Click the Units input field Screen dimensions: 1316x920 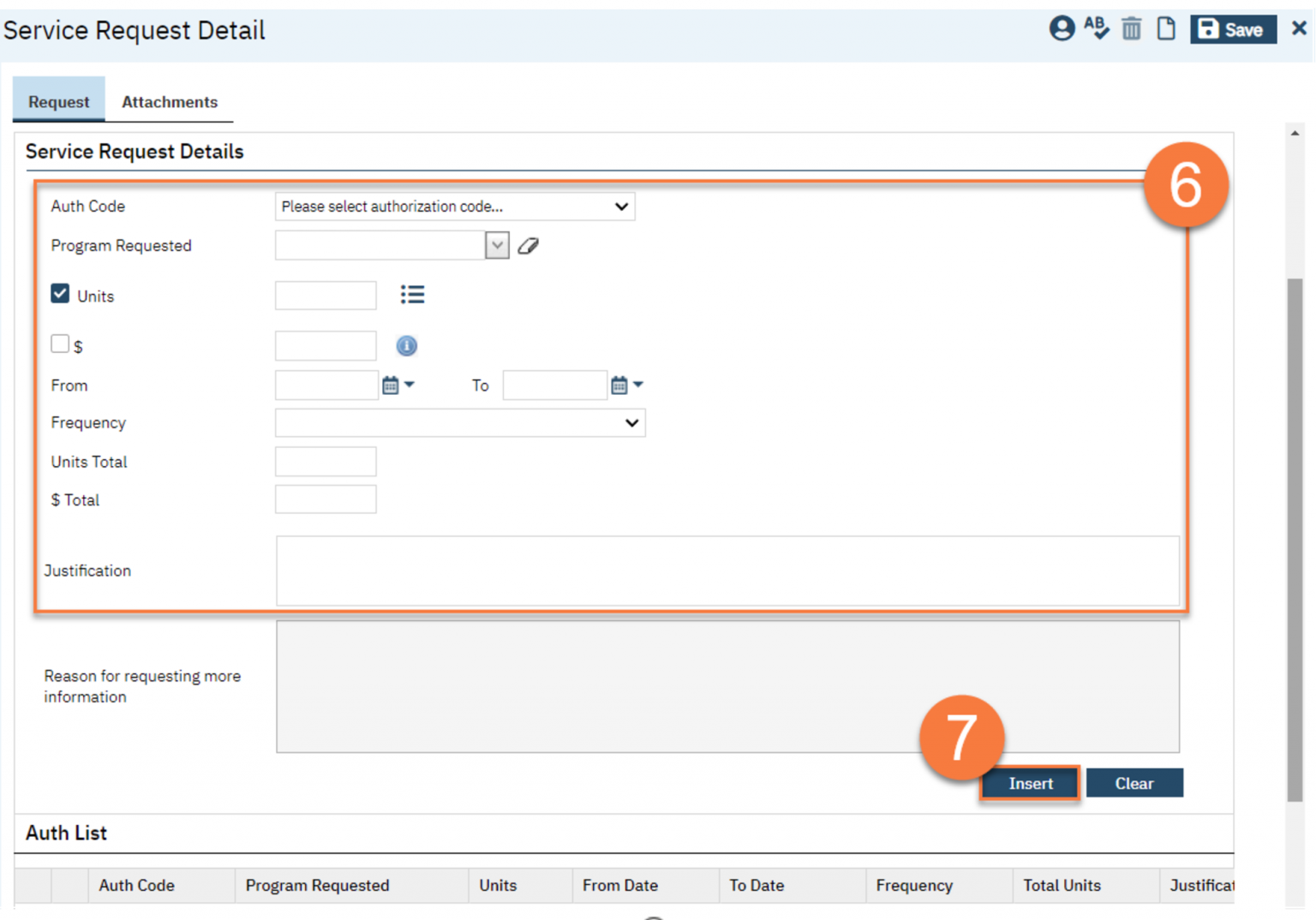[326, 296]
